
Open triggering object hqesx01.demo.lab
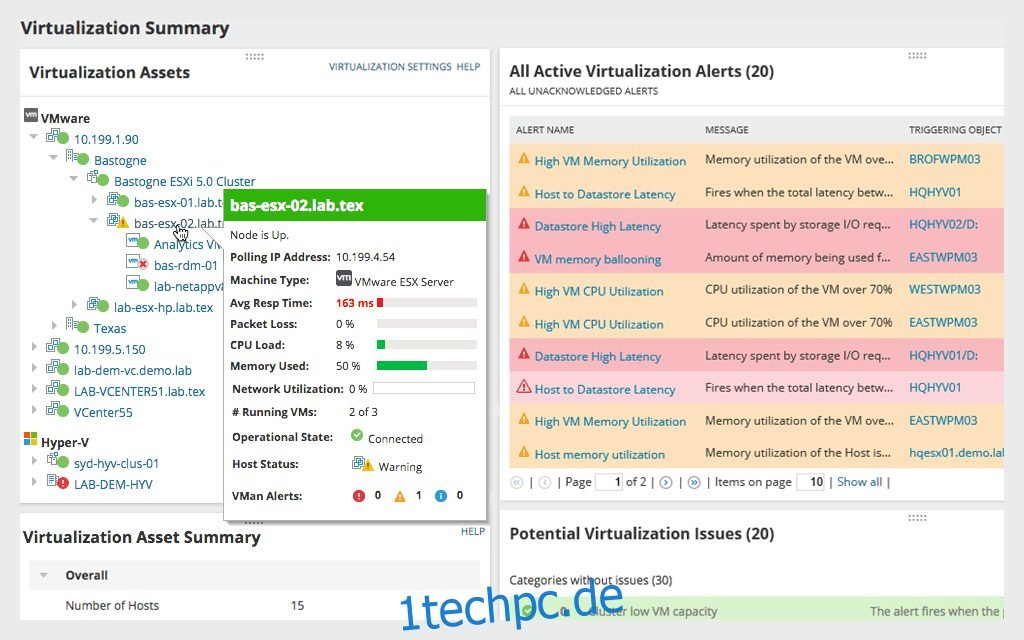956,453
